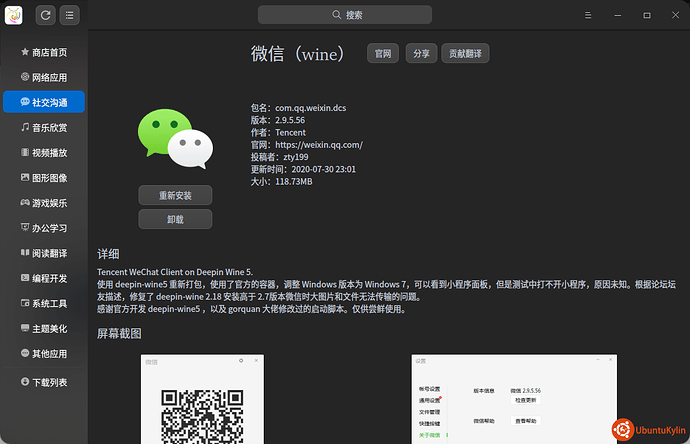Screen dimensions: 690x444
Task: Click the picture icon for 图形图像
Action: point(25,177)
